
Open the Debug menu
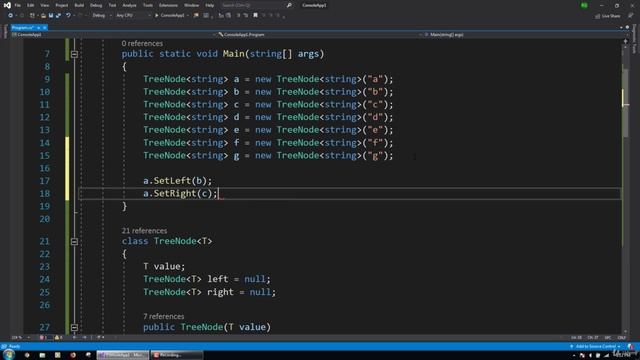[96, 5]
